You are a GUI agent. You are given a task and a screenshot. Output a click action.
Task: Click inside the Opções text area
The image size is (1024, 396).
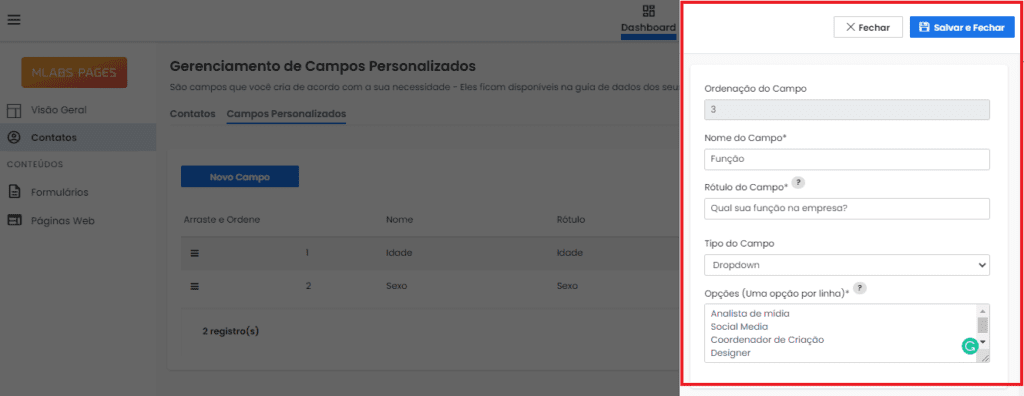pos(847,333)
